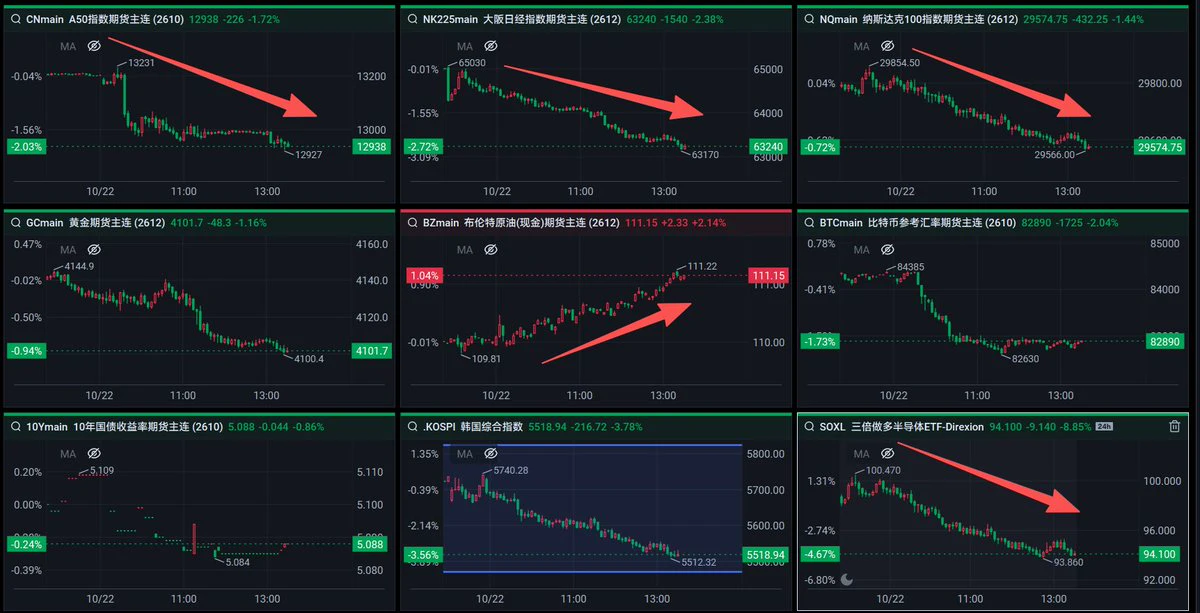Click the MA indicator label on the CNmain chart
The height and width of the screenshot is (613, 1200).
[68, 46]
